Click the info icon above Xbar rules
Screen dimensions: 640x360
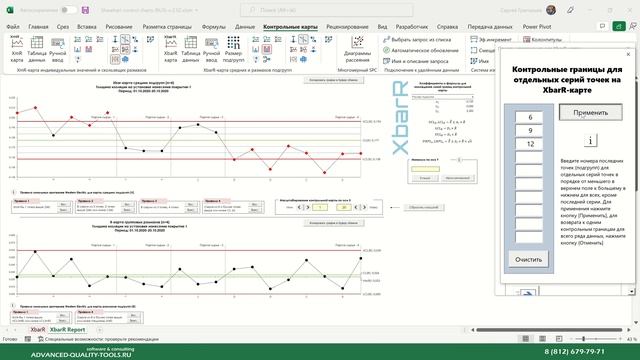(x=13, y=192)
